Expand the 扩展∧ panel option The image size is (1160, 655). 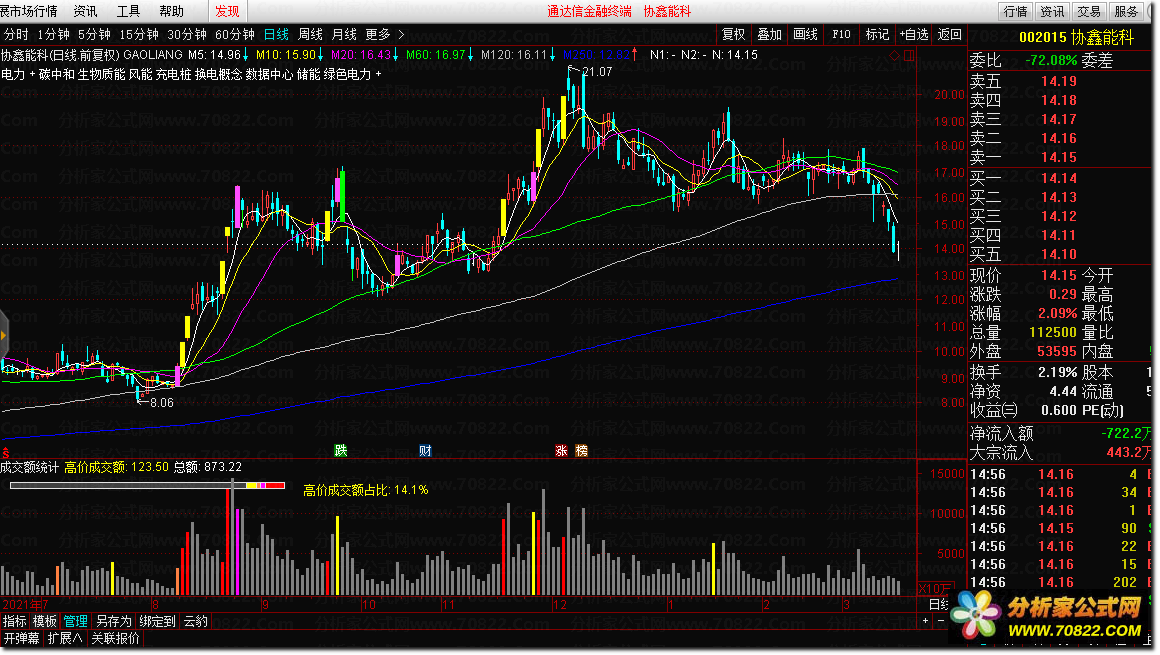coord(65,638)
